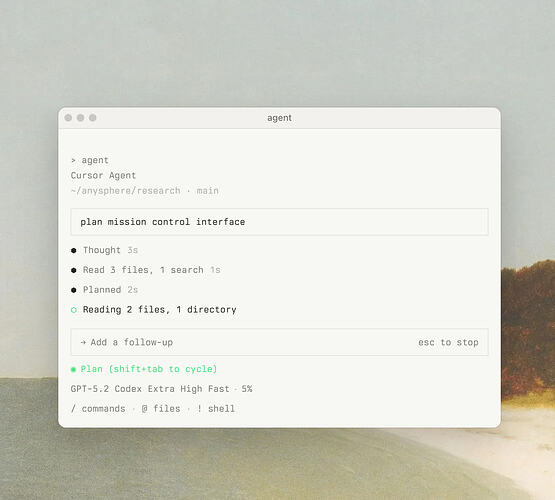Click the bullet beside 'Read 3 files'

[x=74, y=270]
